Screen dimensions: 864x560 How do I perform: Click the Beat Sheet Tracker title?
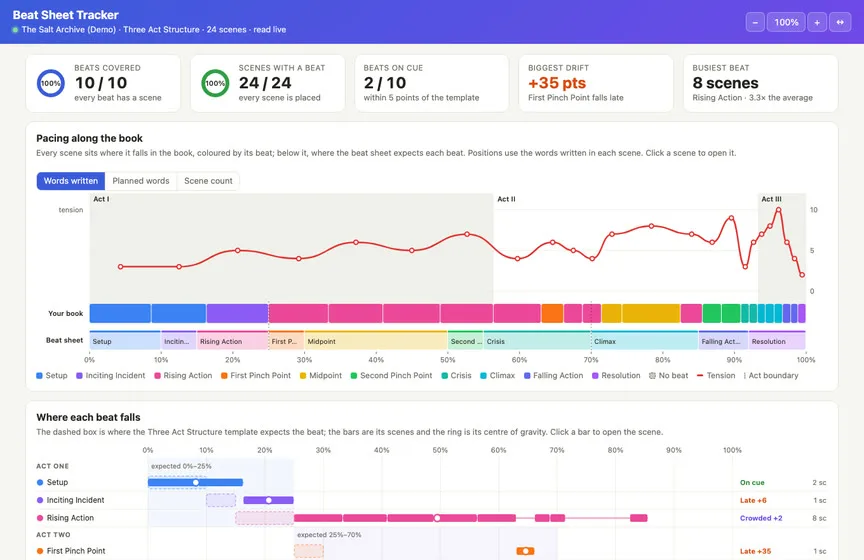(x=66, y=15)
